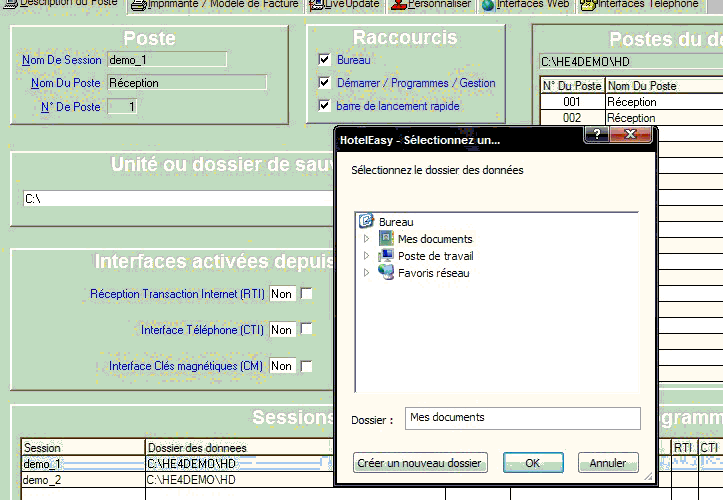Open the LiveUpdate tab
Image resolution: width=723 pixels, height=500 pixels.
tap(345, 6)
